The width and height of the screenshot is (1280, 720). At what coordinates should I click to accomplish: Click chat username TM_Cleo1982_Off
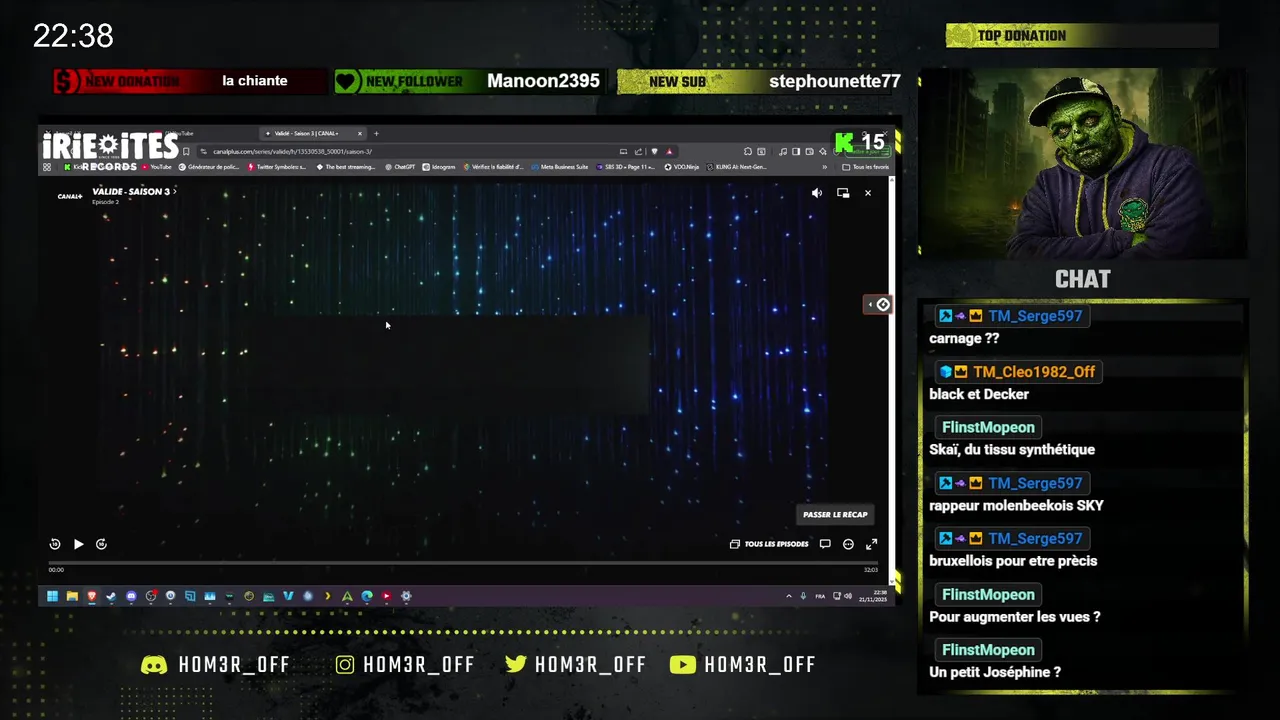[x=1034, y=371]
